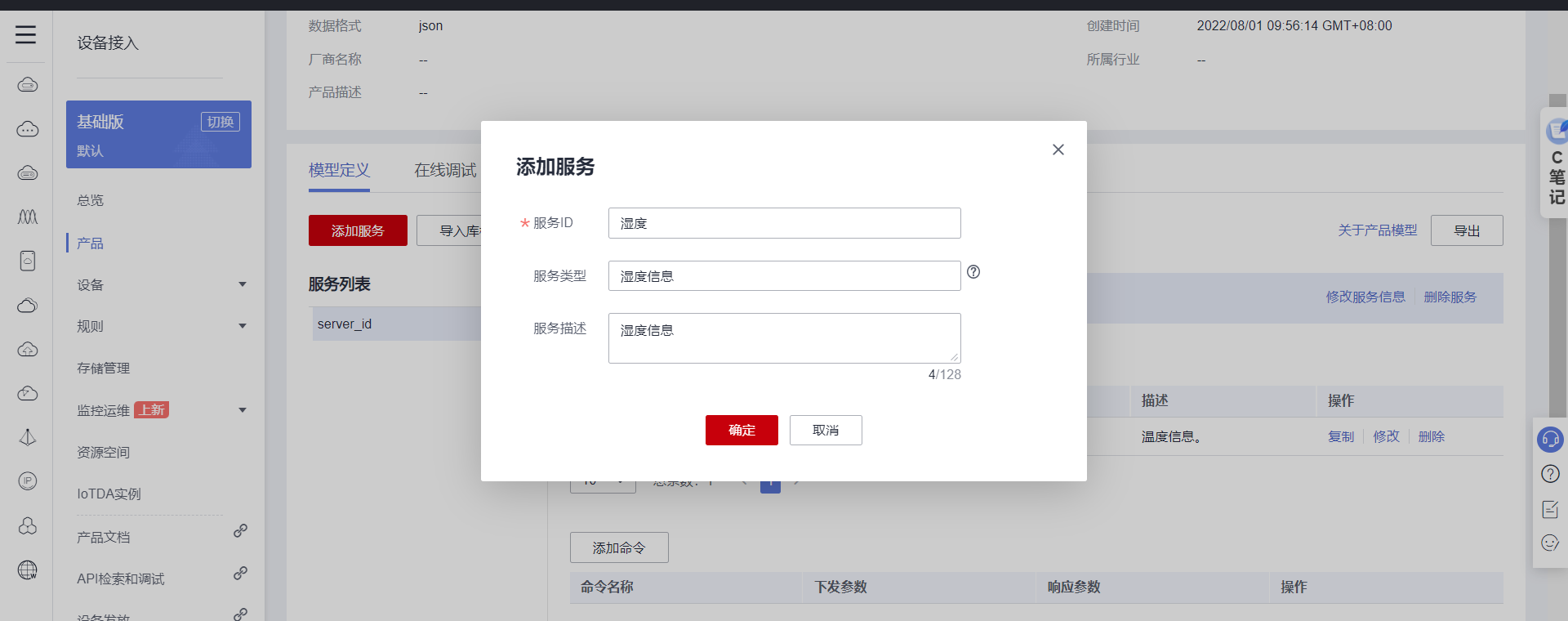Click the 设备接入 sidebar title

[108, 43]
